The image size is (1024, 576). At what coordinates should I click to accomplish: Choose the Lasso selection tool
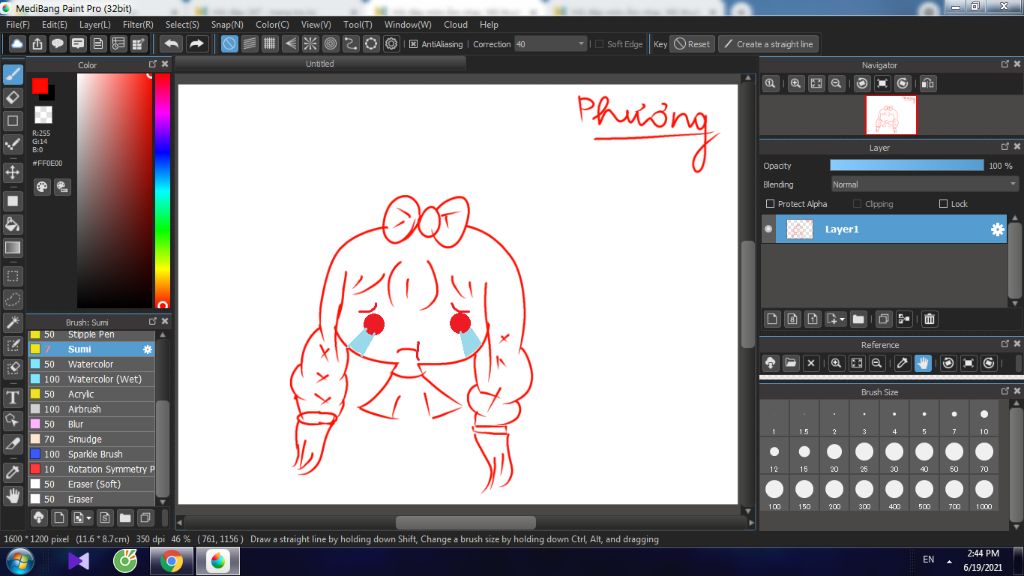click(12, 300)
